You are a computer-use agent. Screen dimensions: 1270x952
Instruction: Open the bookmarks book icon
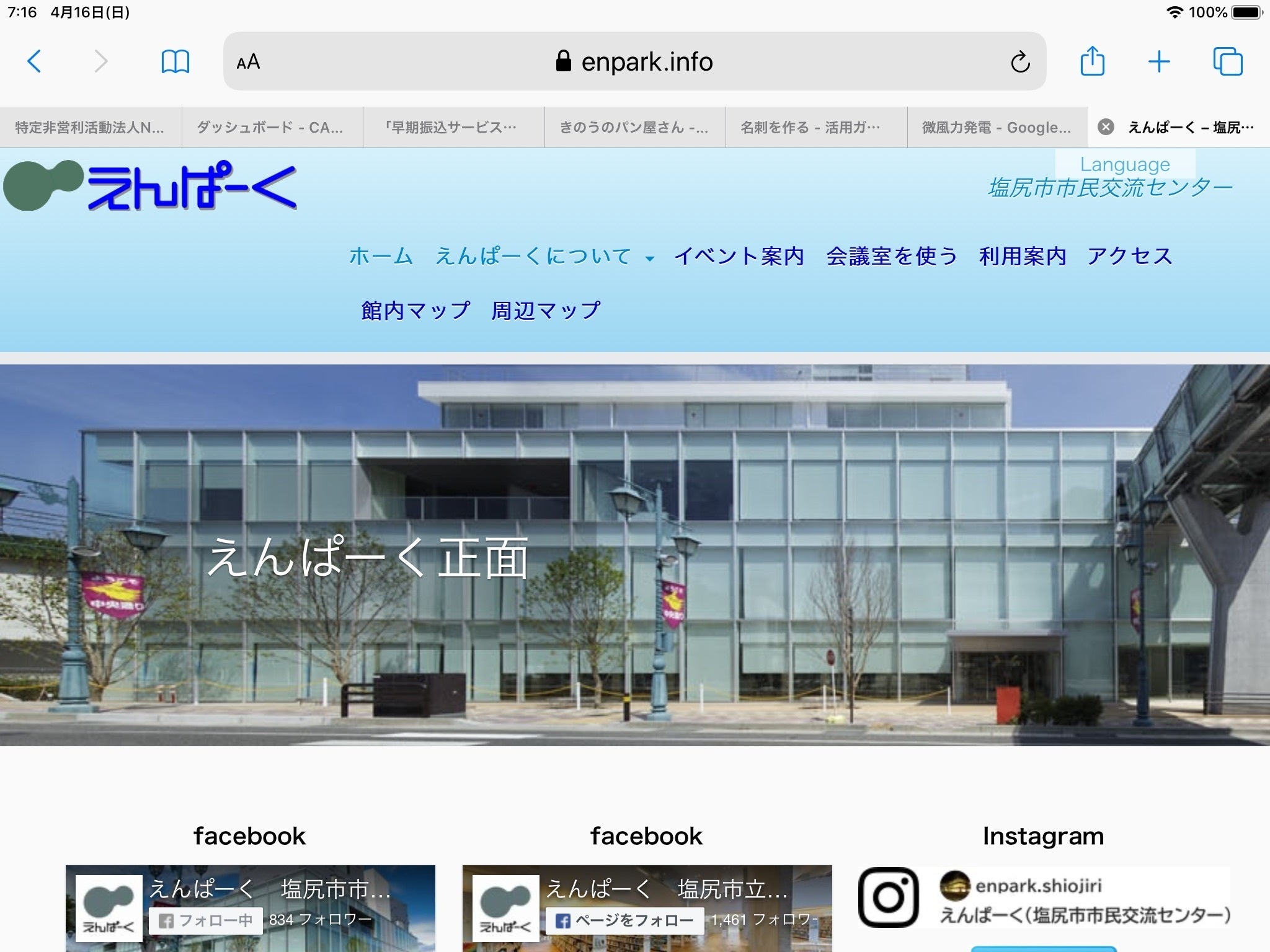coord(175,61)
